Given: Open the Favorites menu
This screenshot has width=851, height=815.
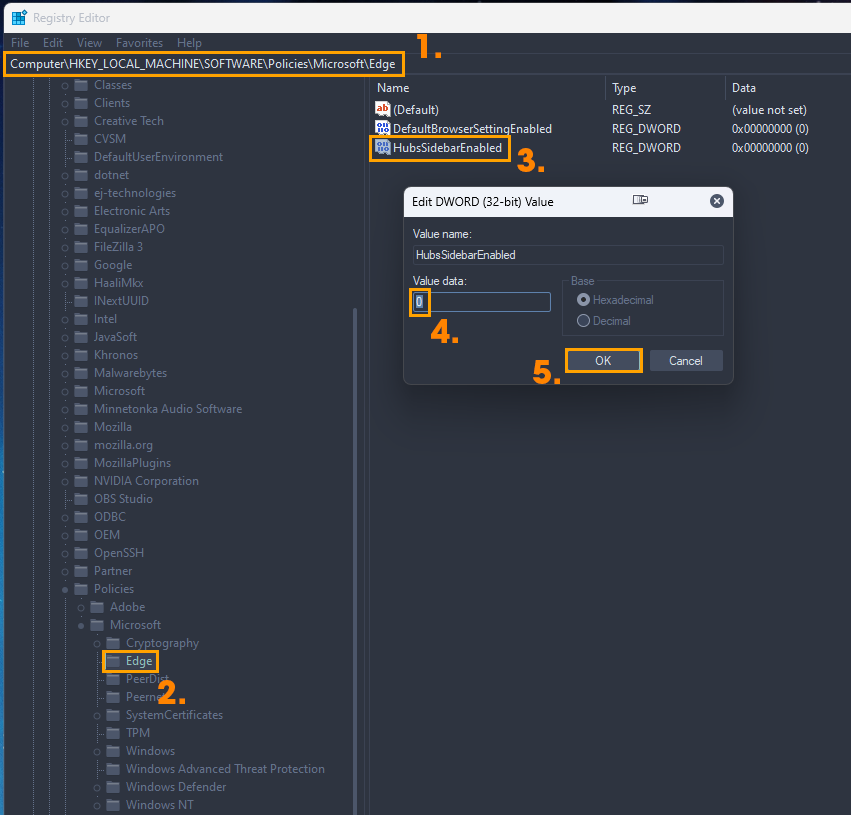Looking at the screenshot, I should tap(139, 42).
